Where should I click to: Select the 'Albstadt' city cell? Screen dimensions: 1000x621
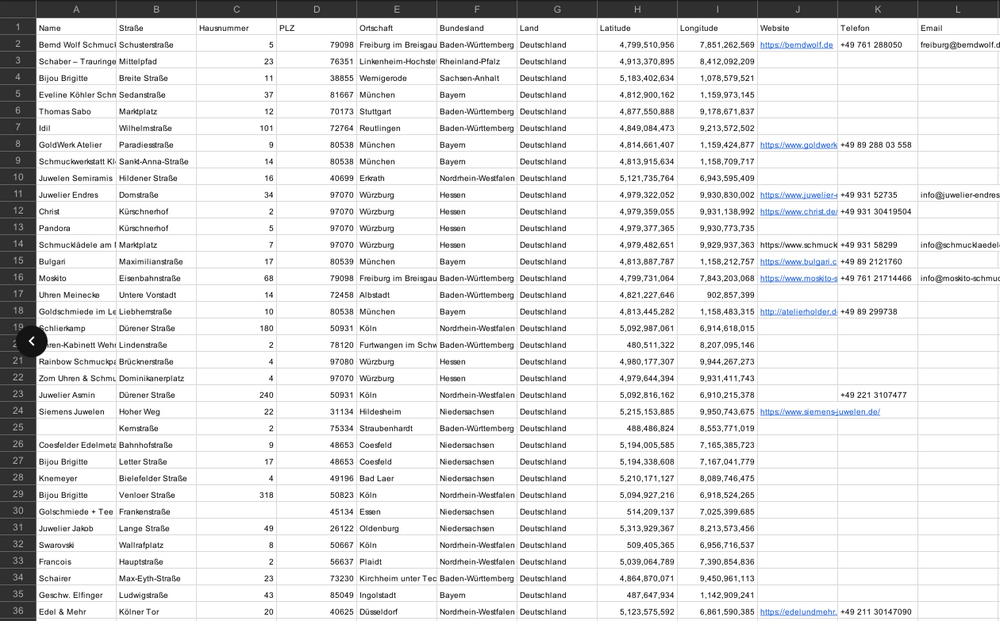click(397, 295)
